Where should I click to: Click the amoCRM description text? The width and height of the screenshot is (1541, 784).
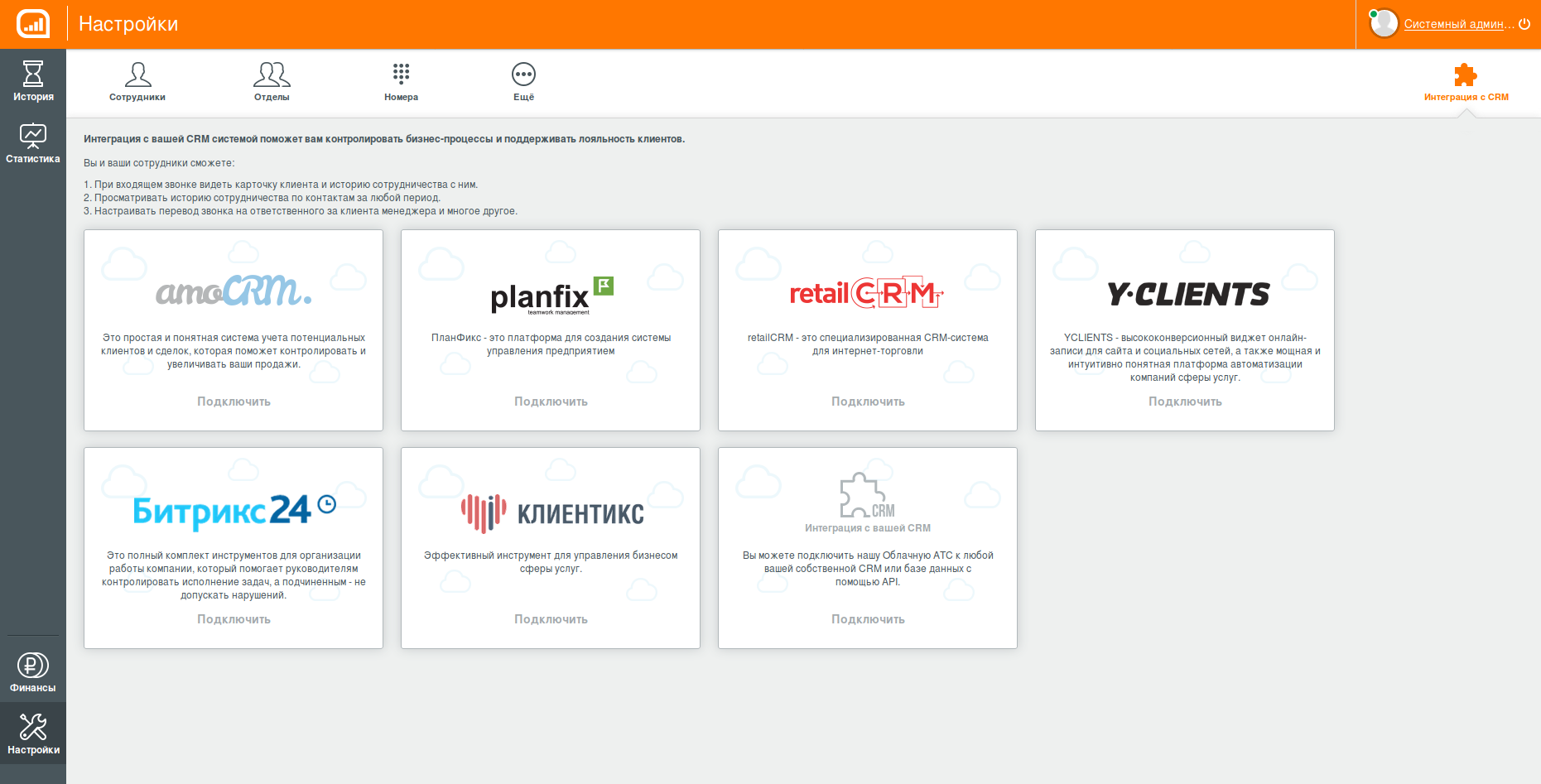click(234, 351)
